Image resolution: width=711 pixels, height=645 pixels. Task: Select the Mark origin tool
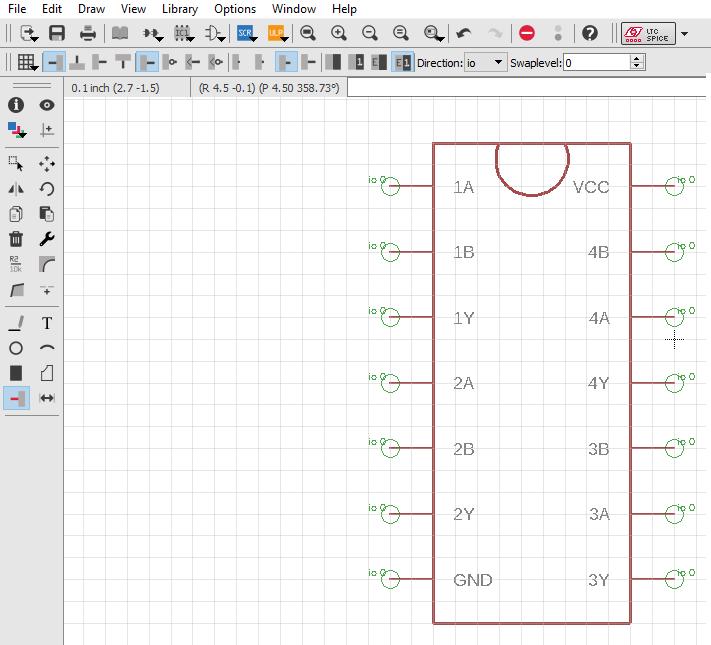47,130
